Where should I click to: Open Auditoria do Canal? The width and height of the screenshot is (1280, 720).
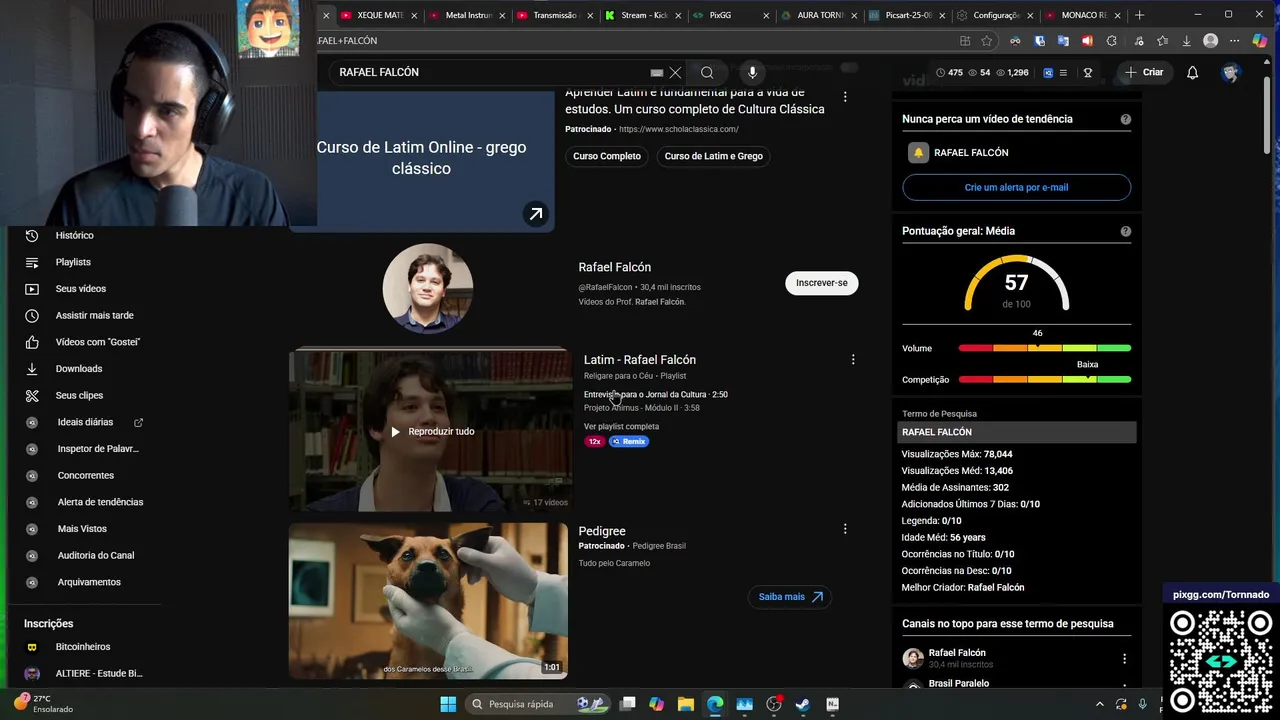coord(95,556)
